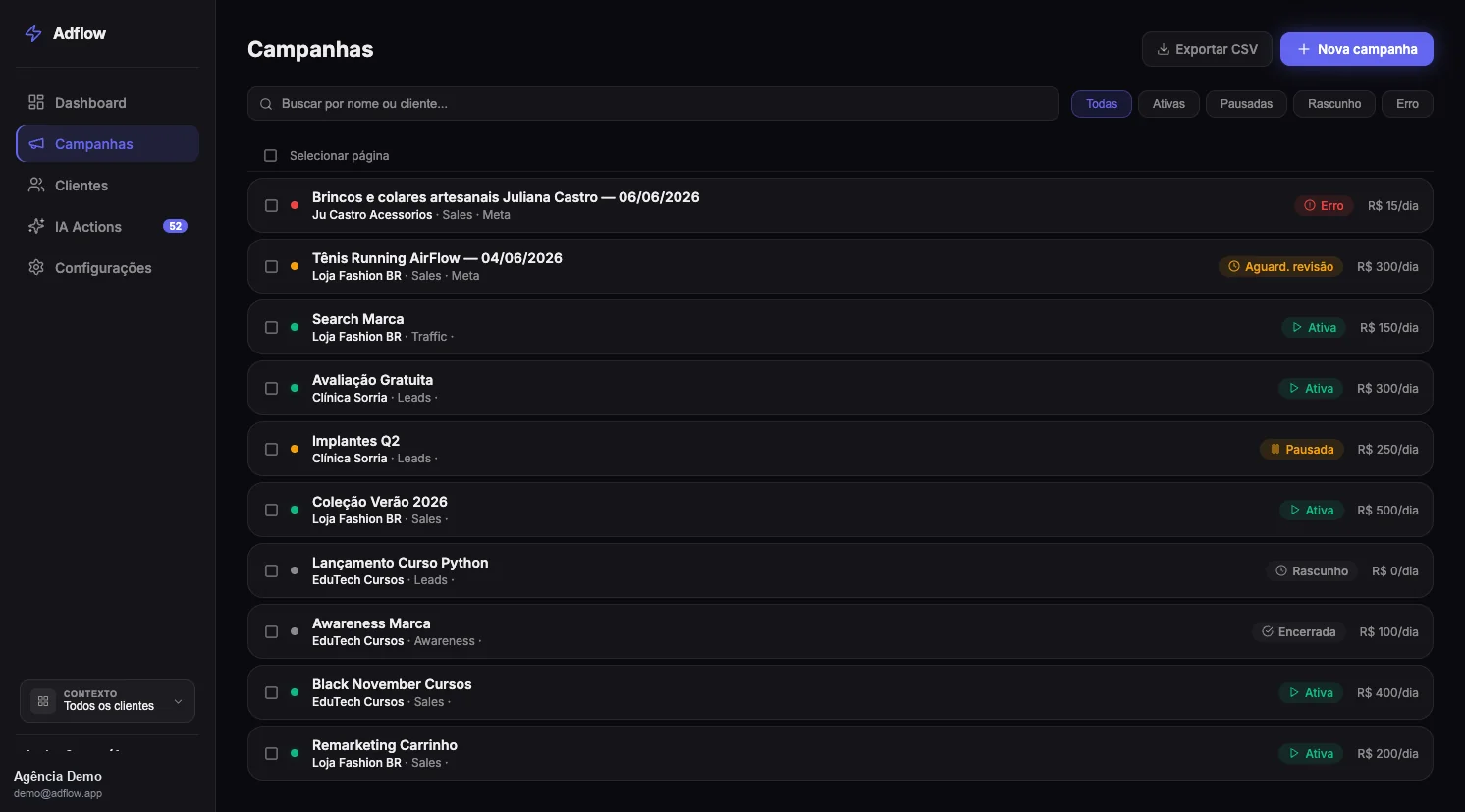Click the Adflow lightning bolt logo

33,33
